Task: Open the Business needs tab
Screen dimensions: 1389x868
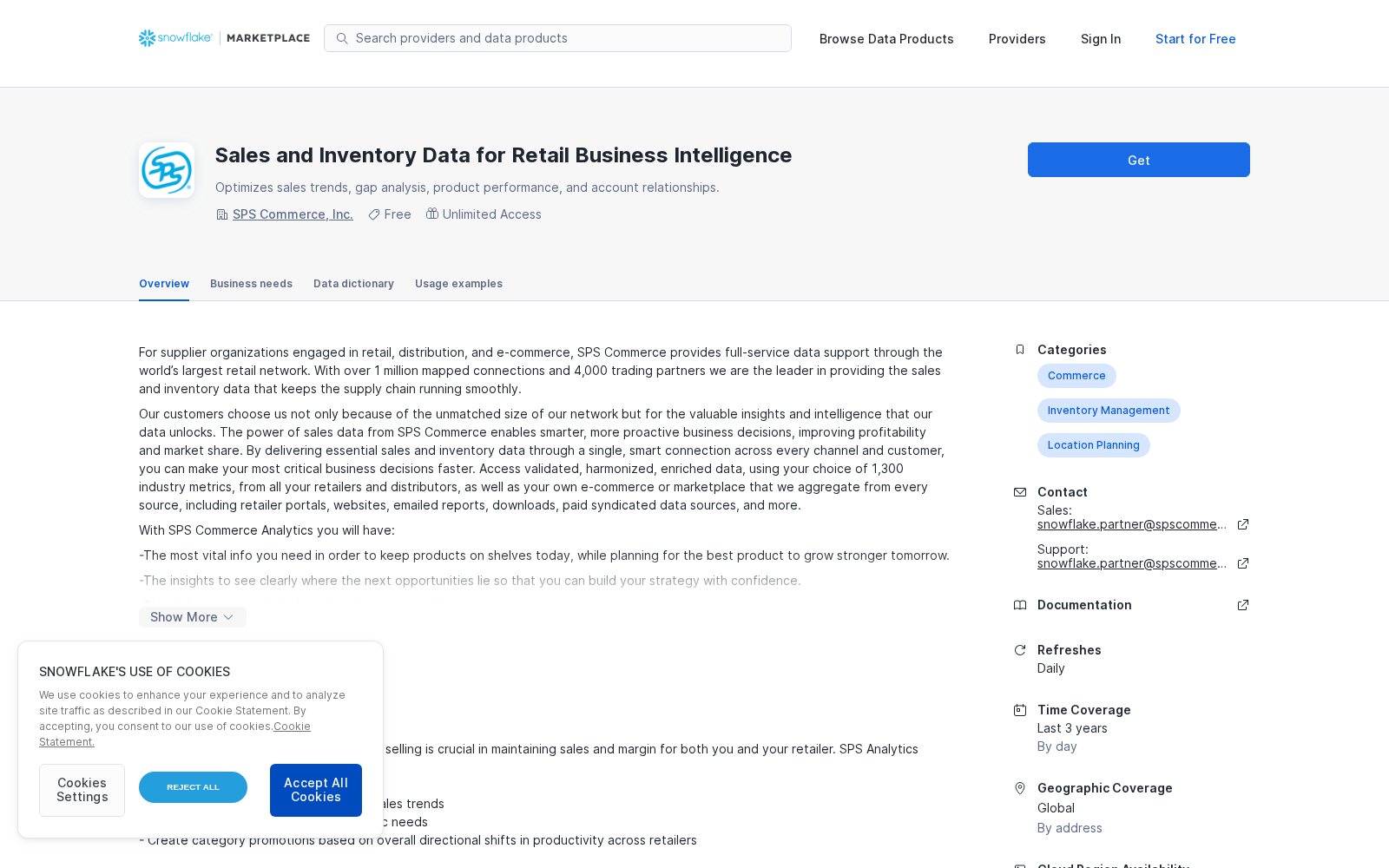Action: [251, 284]
